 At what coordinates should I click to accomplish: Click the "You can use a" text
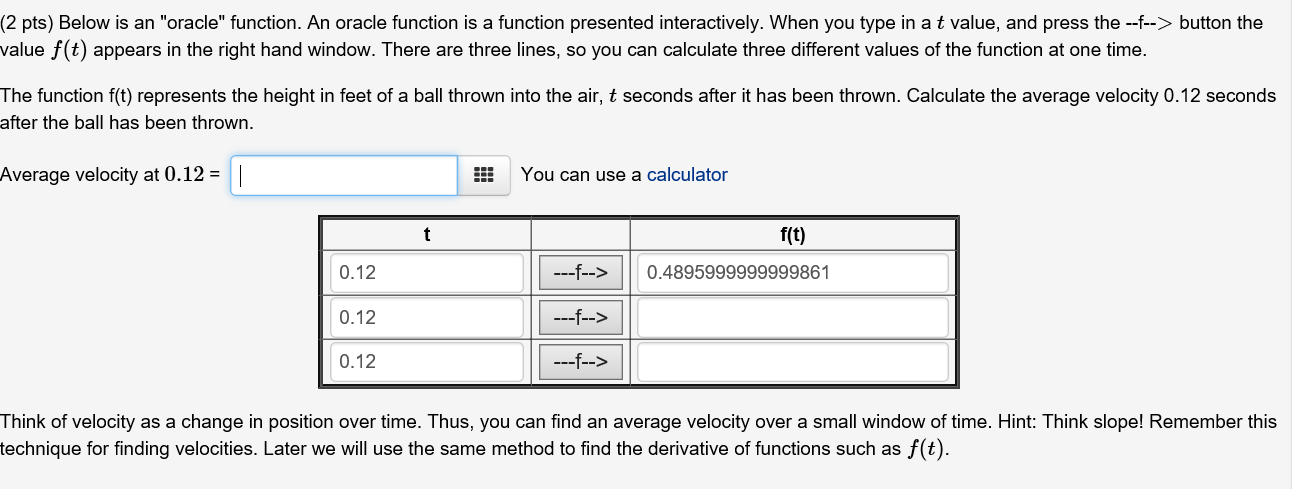pyautogui.click(x=581, y=175)
